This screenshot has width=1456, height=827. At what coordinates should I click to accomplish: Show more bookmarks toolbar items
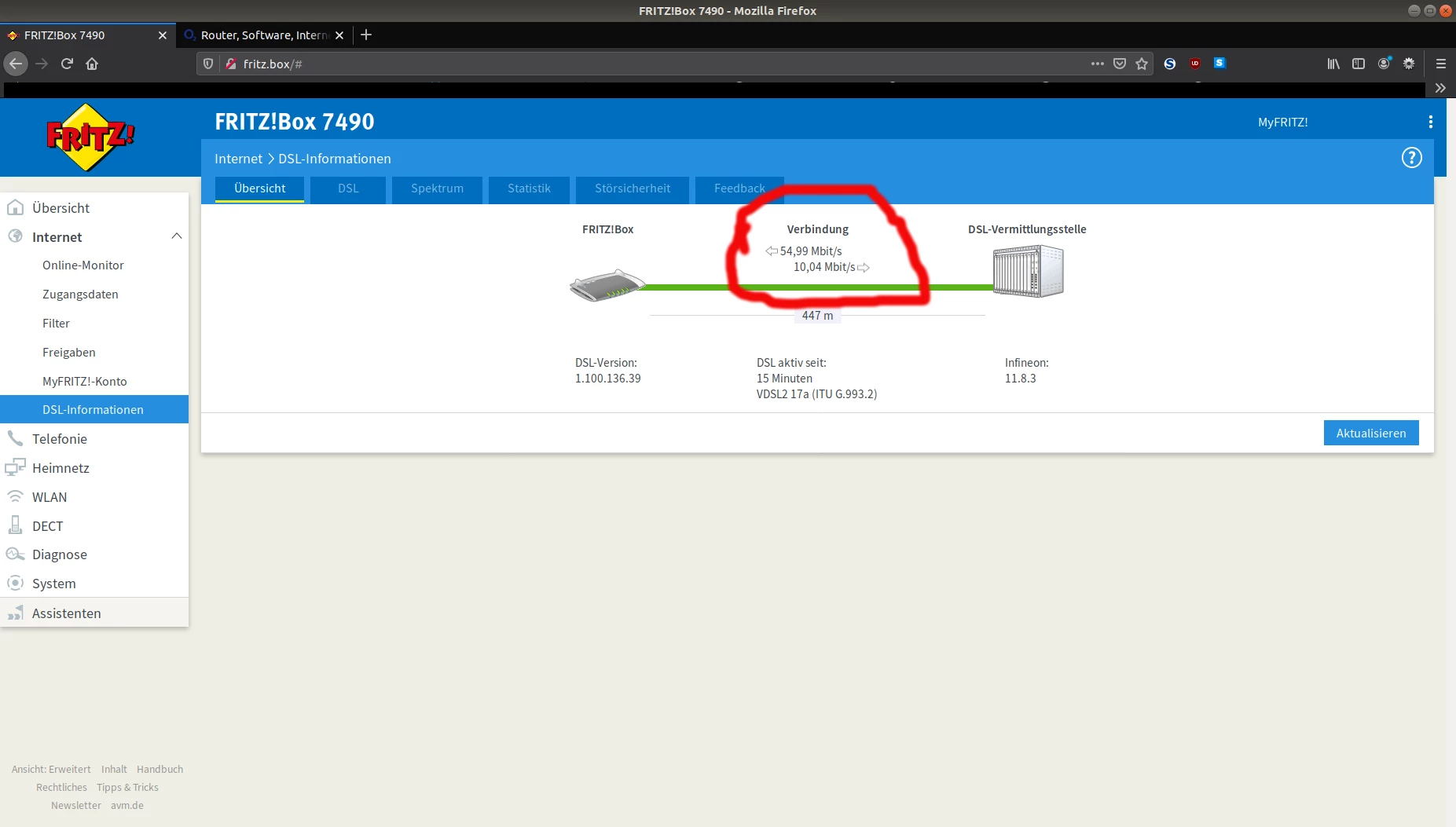click(x=1440, y=88)
